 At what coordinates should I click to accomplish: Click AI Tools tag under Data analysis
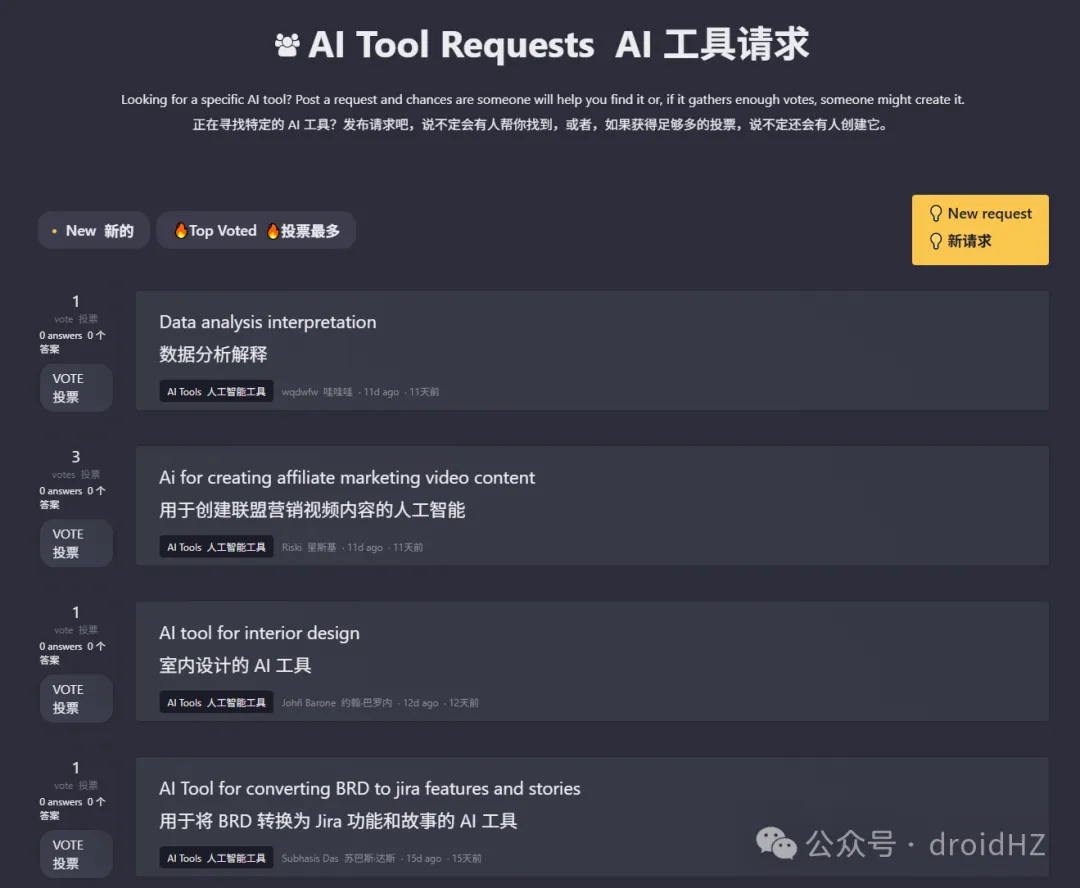(x=216, y=392)
